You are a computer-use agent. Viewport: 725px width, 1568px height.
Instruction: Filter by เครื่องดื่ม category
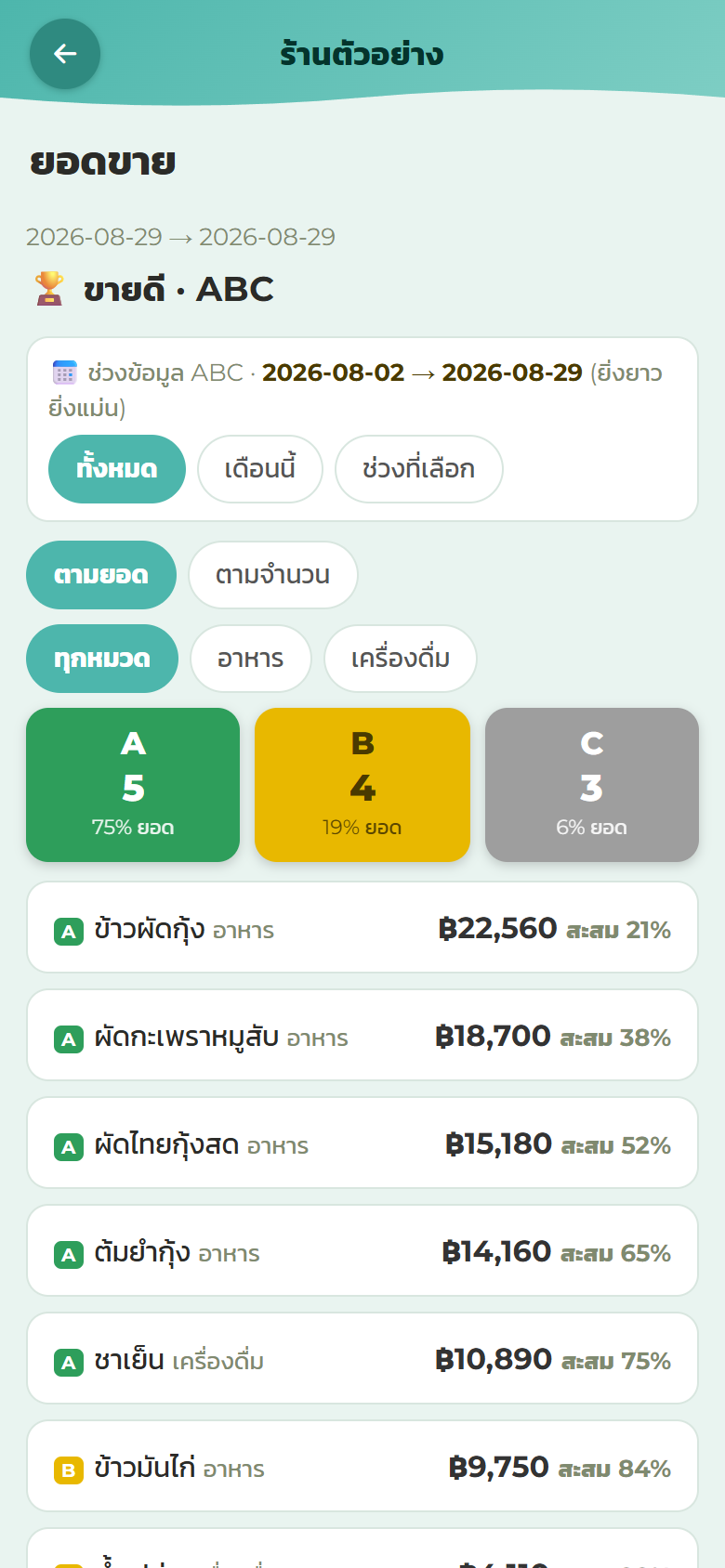tap(401, 659)
